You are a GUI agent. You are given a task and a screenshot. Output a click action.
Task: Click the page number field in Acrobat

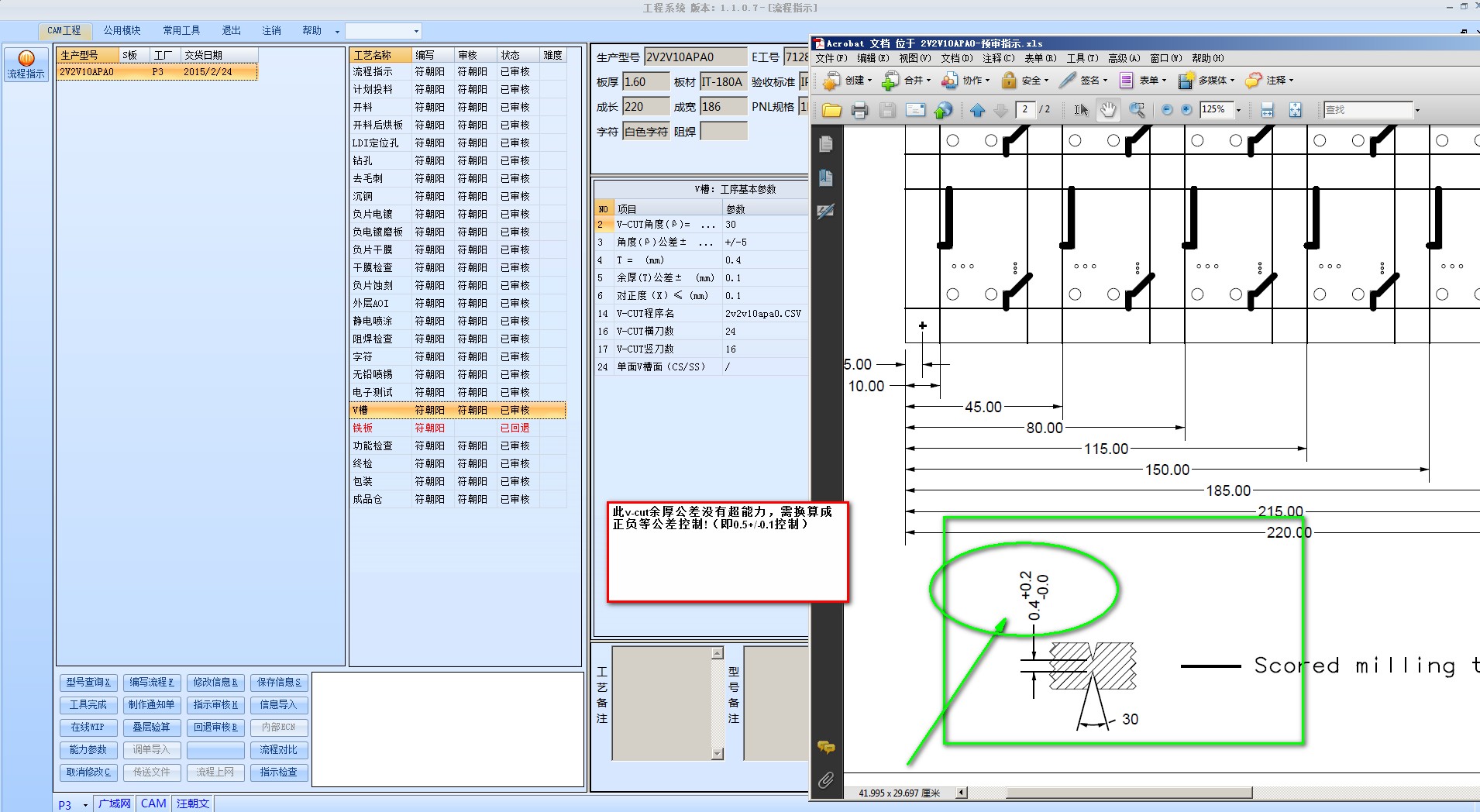[1026, 110]
